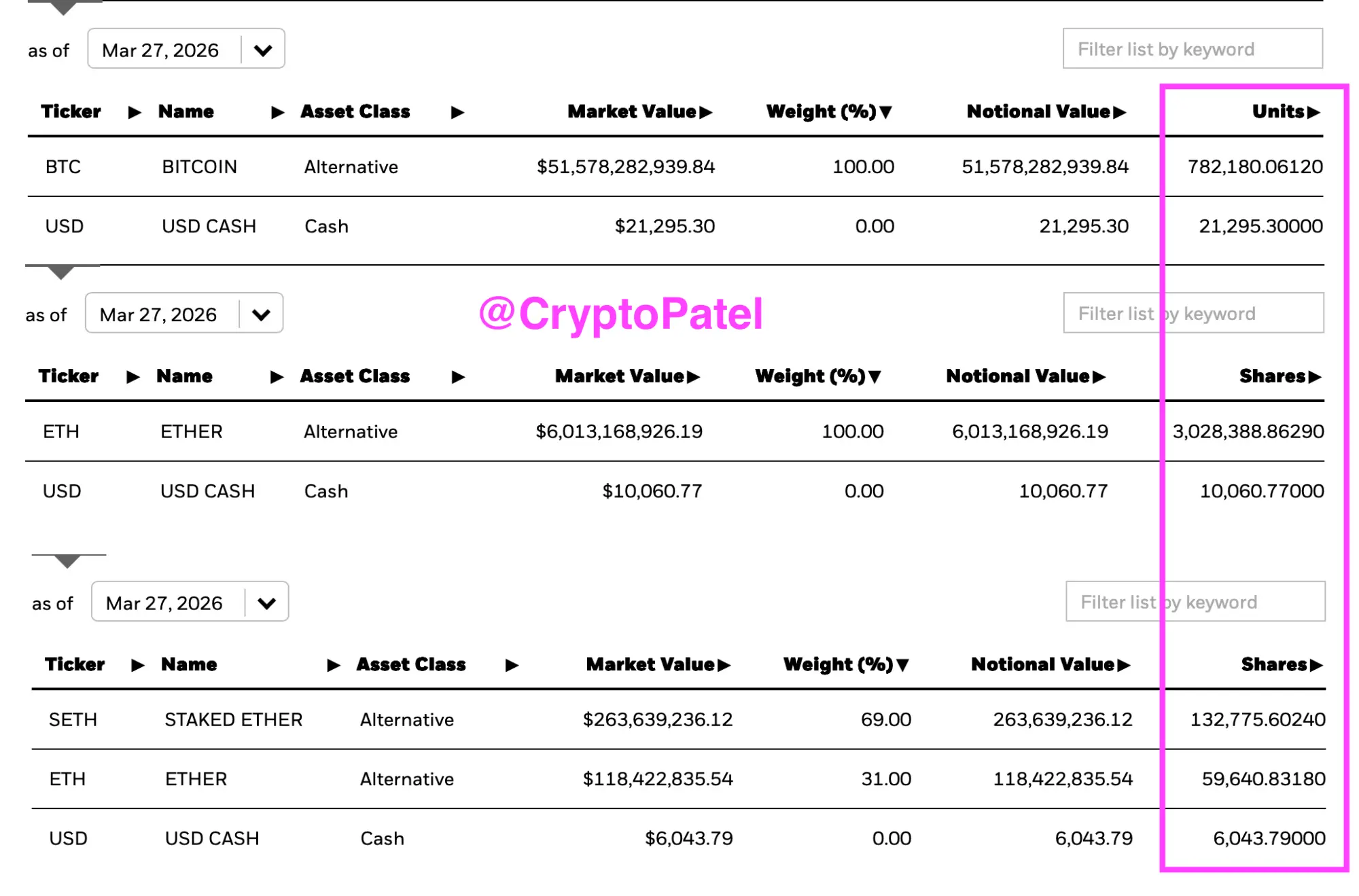Image resolution: width=1359 pixels, height=896 pixels.
Task: Collapse the Ether holdings section triangle
Action: click(61, 272)
